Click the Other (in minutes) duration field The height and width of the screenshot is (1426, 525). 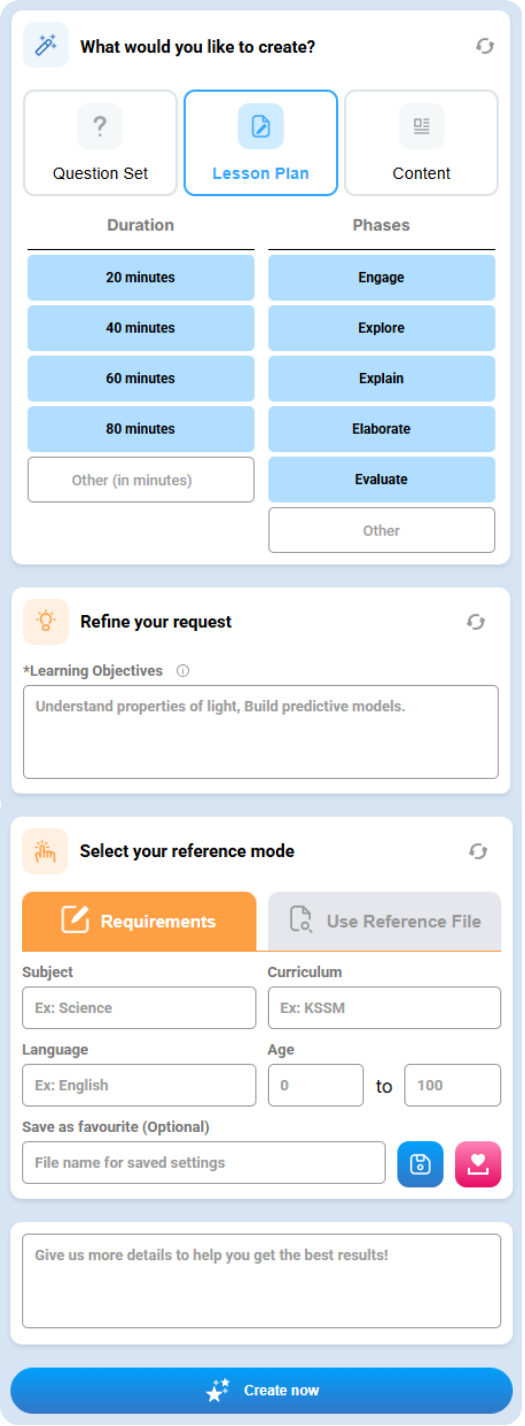coord(141,480)
